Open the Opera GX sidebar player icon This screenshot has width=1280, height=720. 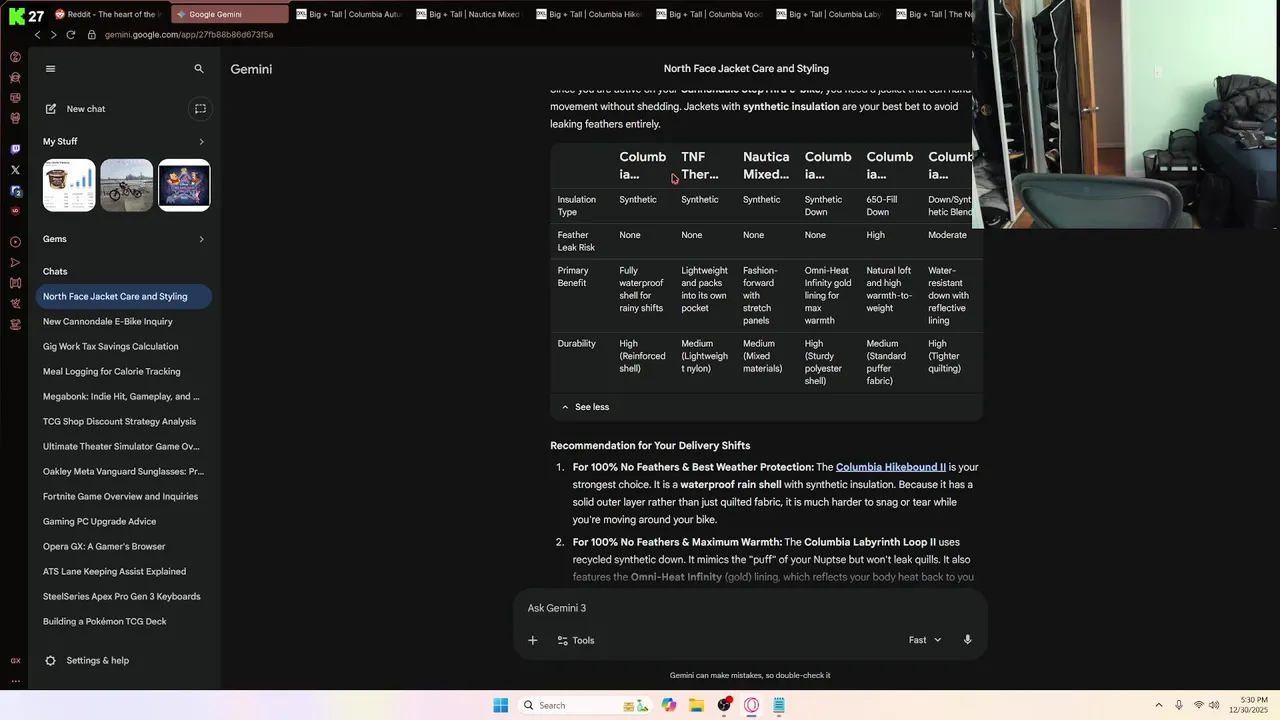[15, 242]
